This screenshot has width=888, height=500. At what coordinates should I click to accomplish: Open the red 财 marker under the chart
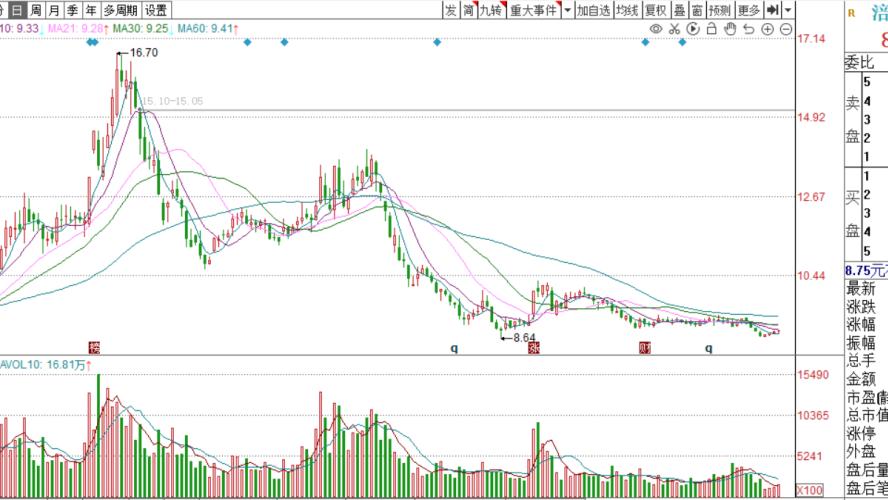click(x=644, y=347)
